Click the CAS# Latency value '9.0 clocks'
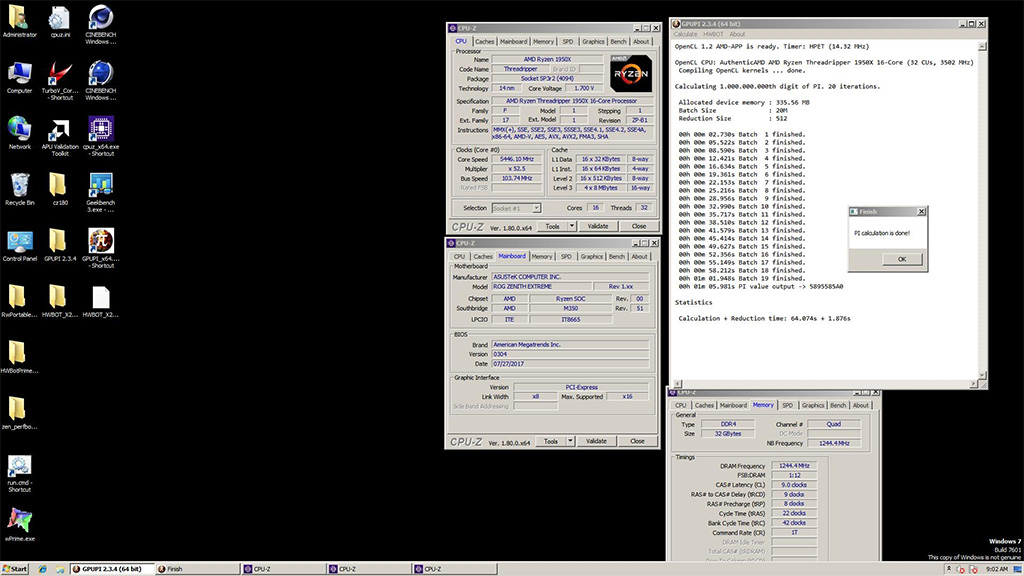The height and width of the screenshot is (576, 1024). (x=794, y=485)
